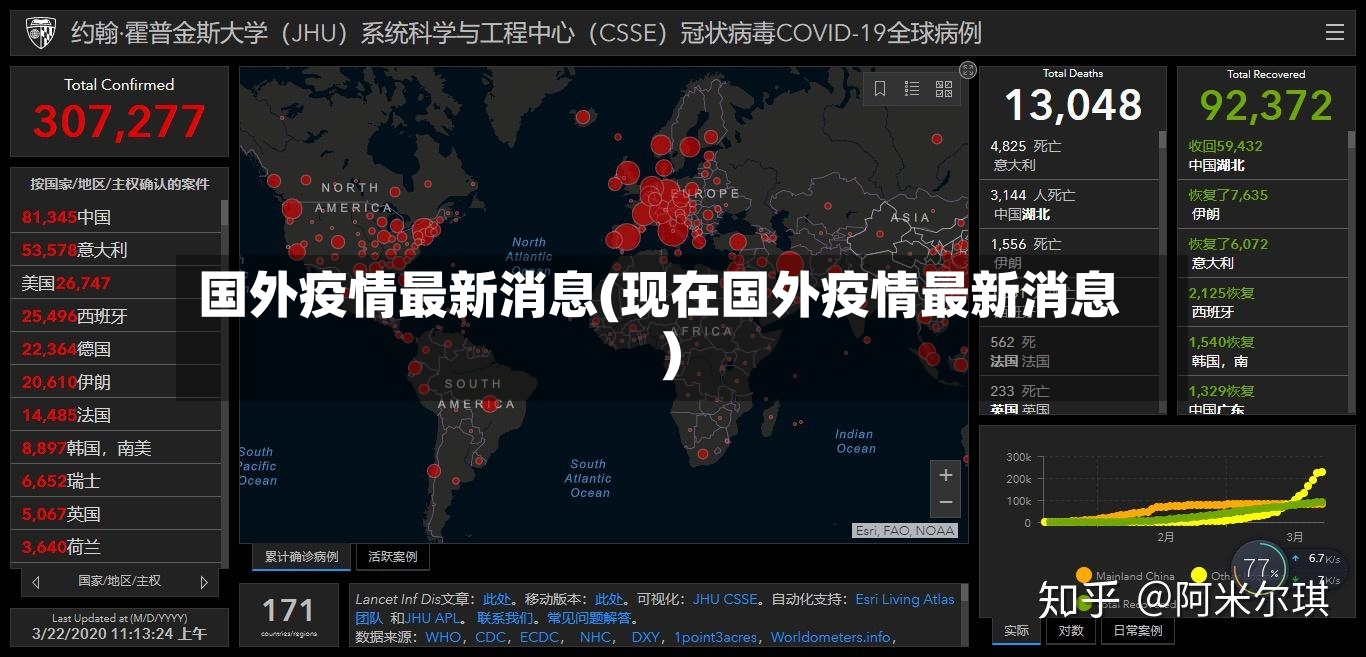Select the 对数 chart tab

(x=1071, y=631)
